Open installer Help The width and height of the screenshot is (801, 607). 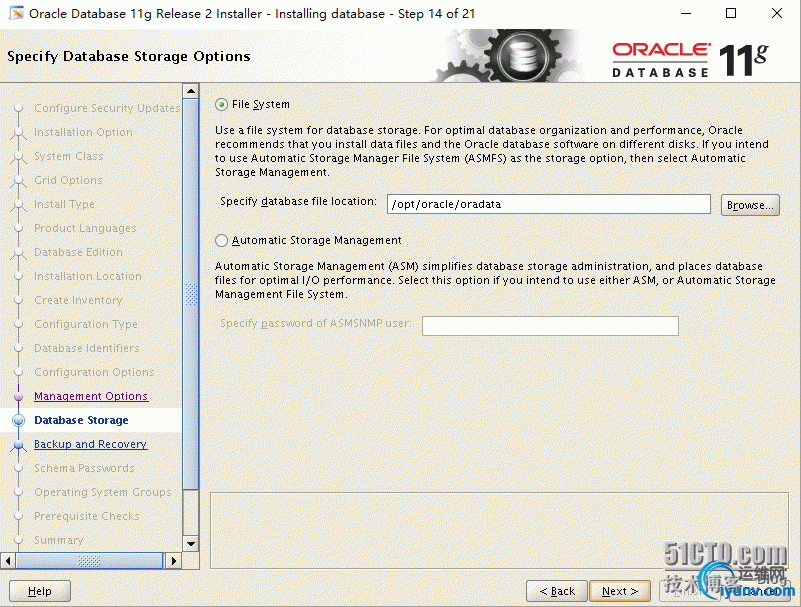40,591
